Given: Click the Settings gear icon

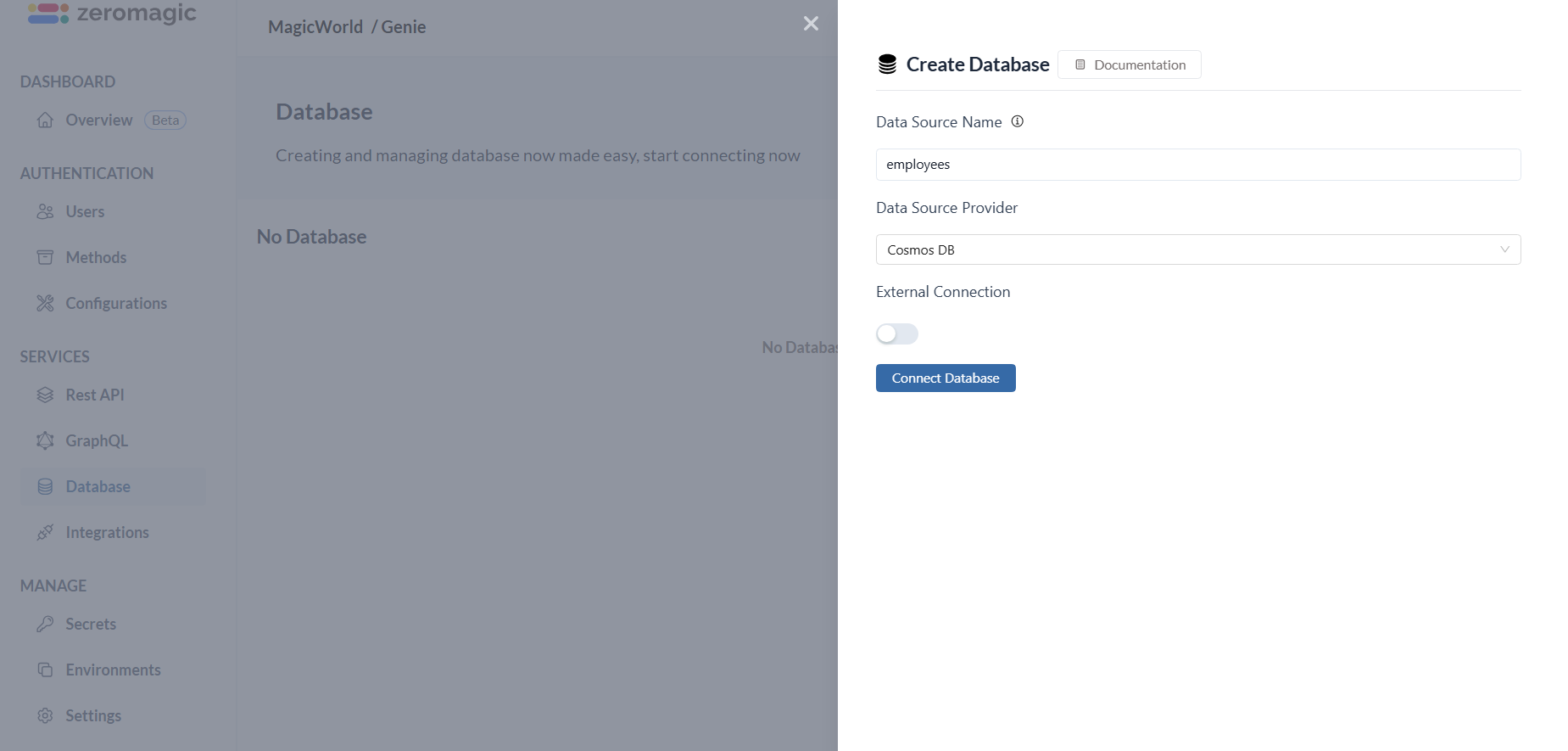Looking at the screenshot, I should 45,715.
